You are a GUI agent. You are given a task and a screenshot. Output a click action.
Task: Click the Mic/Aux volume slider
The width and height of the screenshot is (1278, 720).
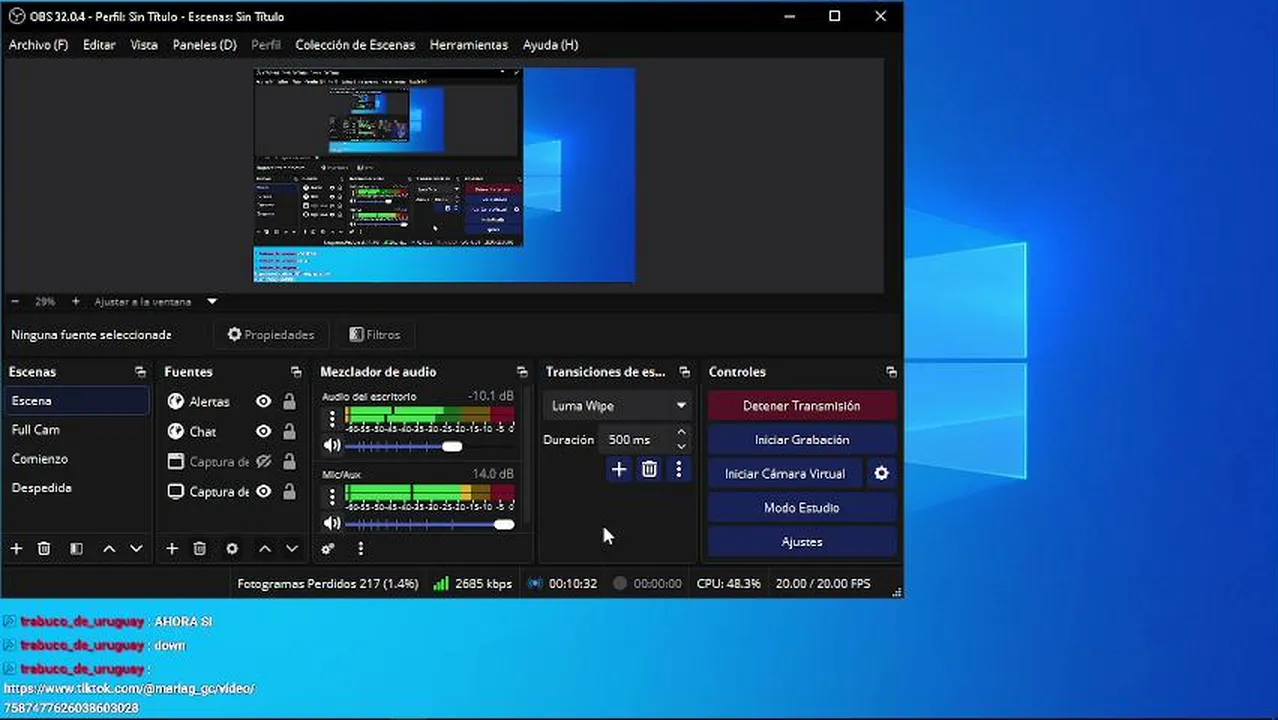[429, 524]
